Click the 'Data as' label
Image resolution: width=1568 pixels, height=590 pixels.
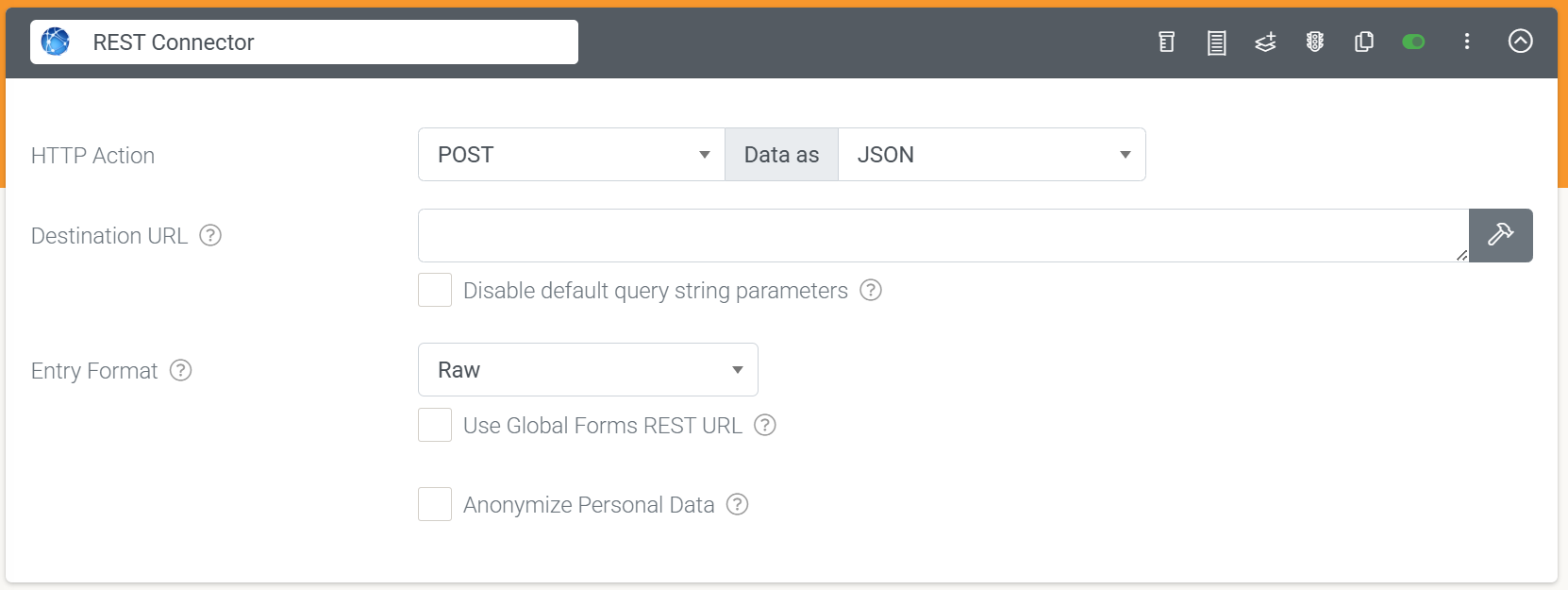(x=781, y=155)
